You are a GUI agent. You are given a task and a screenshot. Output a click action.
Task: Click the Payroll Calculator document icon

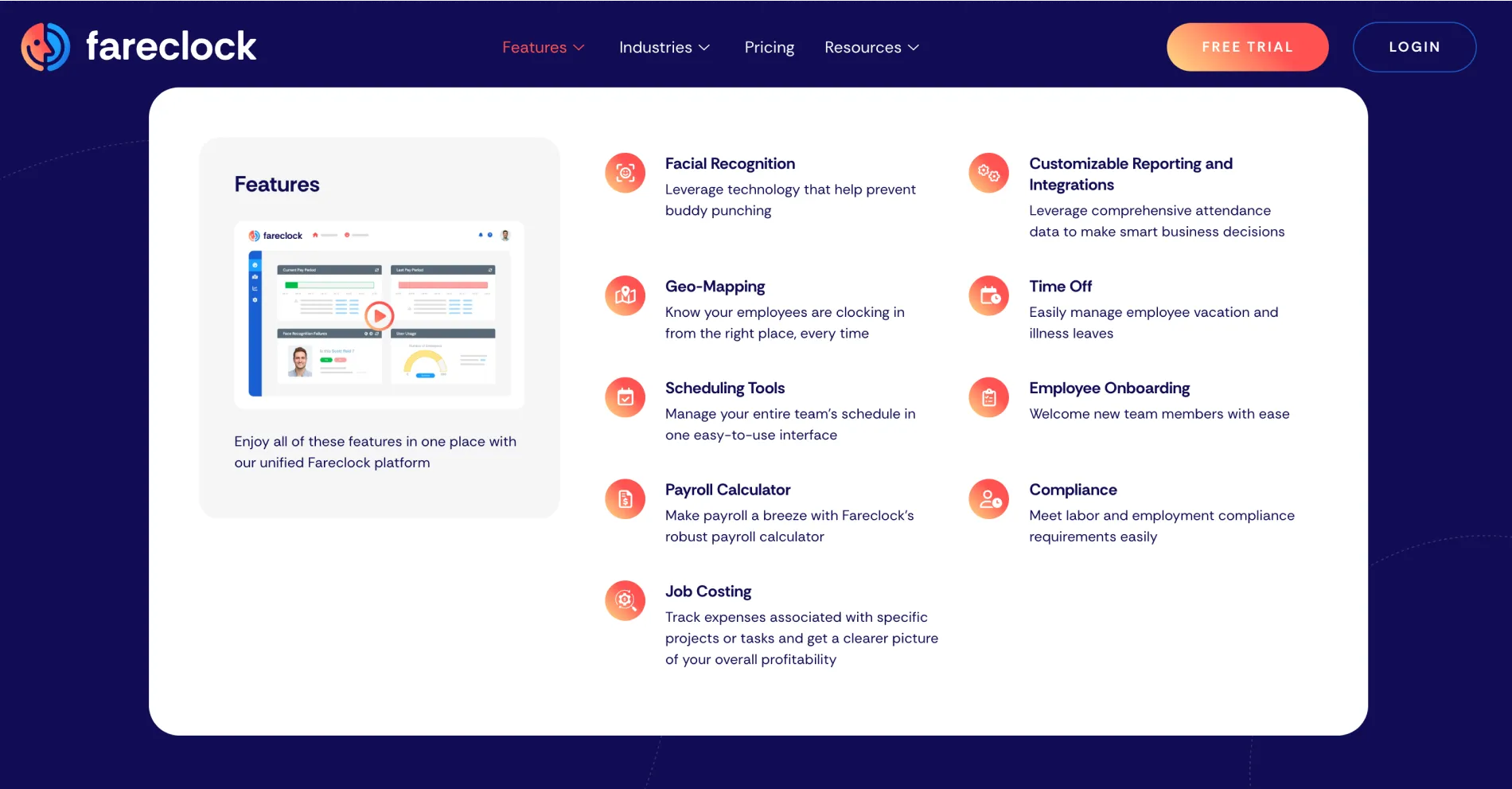tap(625, 499)
